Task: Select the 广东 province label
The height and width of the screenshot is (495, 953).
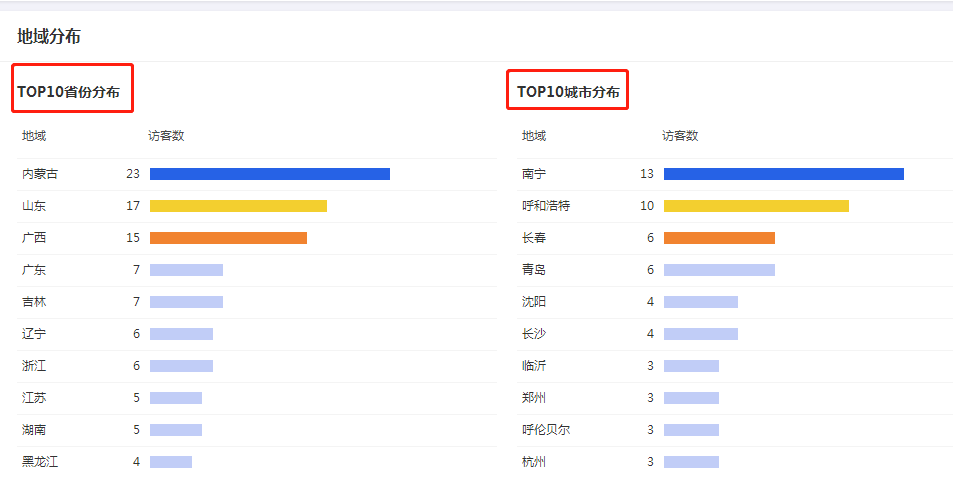Action: pyautogui.click(x=34, y=270)
